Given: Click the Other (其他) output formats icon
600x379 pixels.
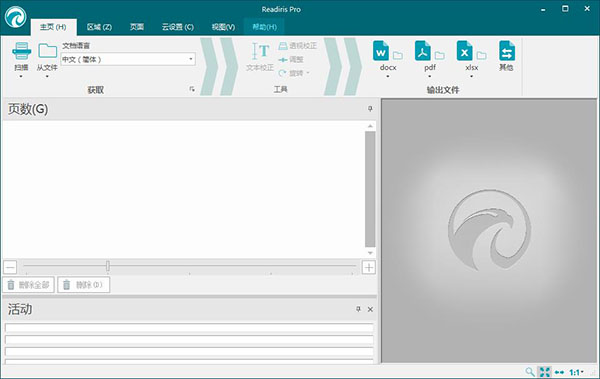Looking at the screenshot, I should click(x=507, y=51).
